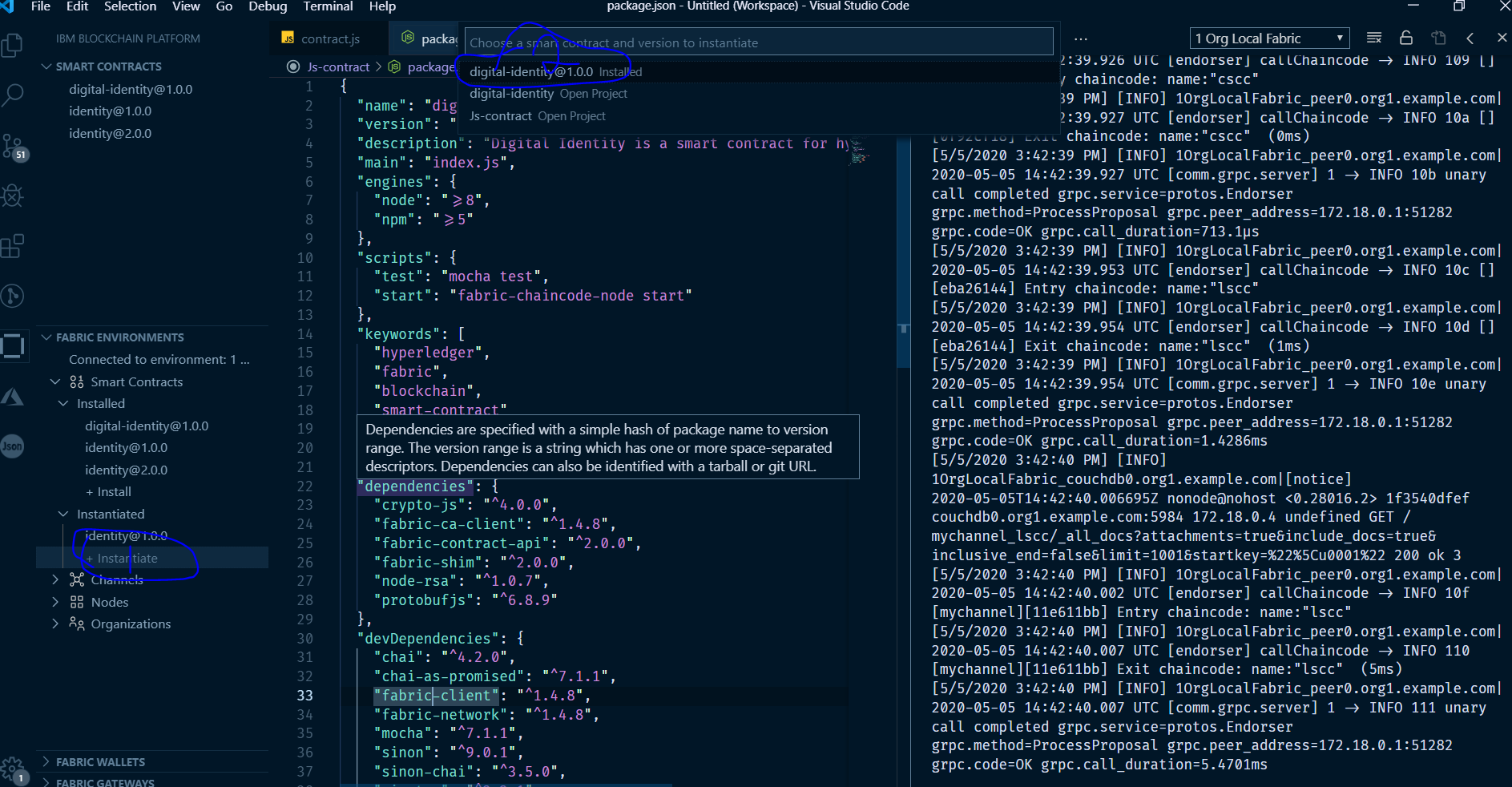Collapse the Instantiated tree node
Image resolution: width=1512 pixels, height=787 pixels.
pos(63,514)
